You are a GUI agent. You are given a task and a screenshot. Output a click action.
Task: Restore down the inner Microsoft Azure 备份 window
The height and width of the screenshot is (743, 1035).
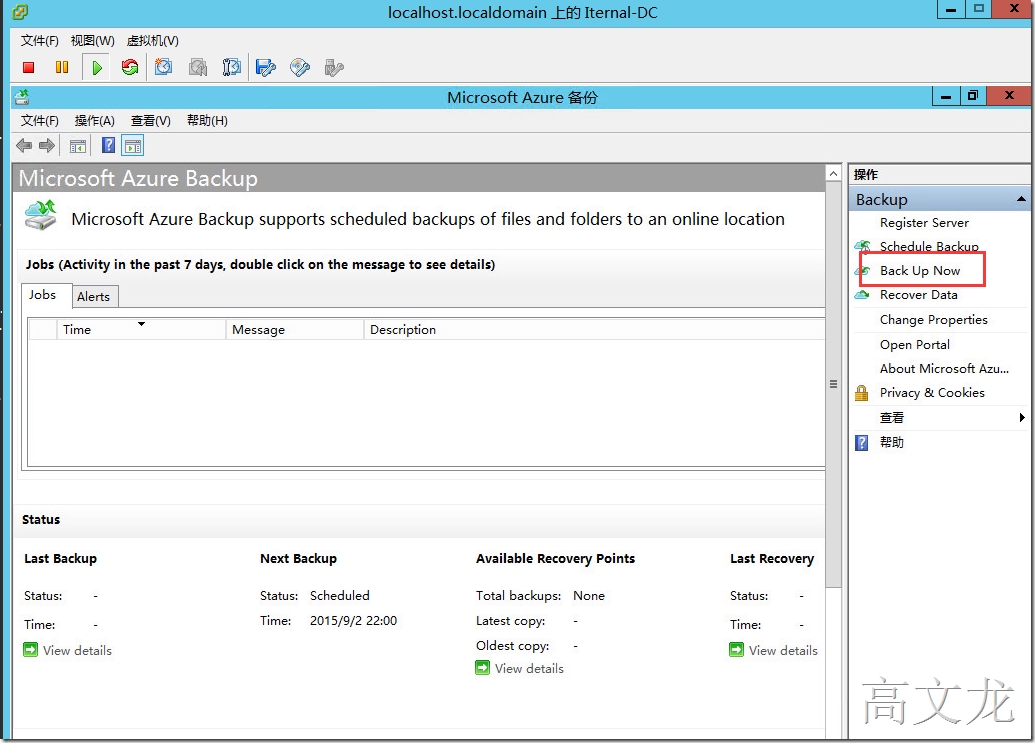pos(973,96)
